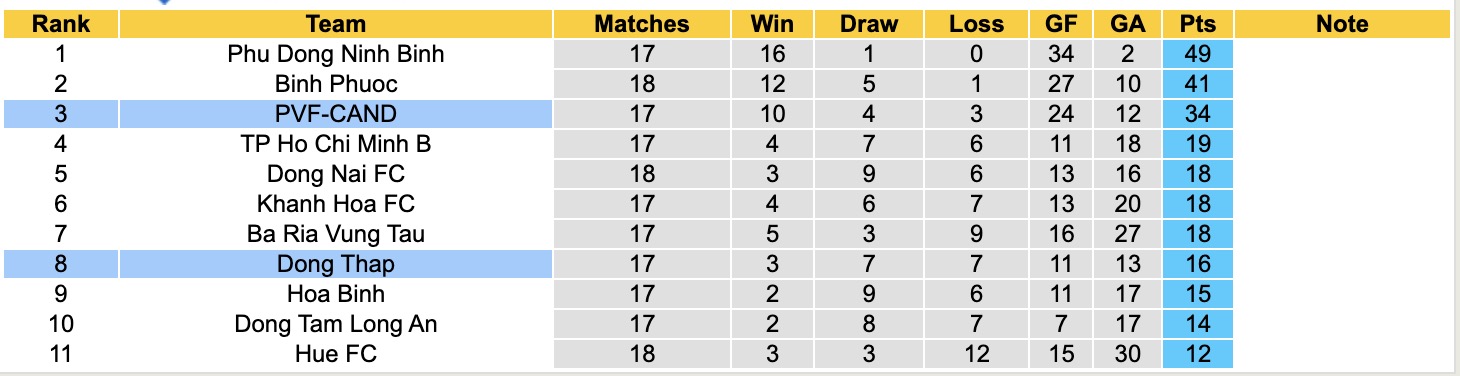Open the Phu Dong Ninh Binh team link
1460x376 pixels.
point(336,54)
